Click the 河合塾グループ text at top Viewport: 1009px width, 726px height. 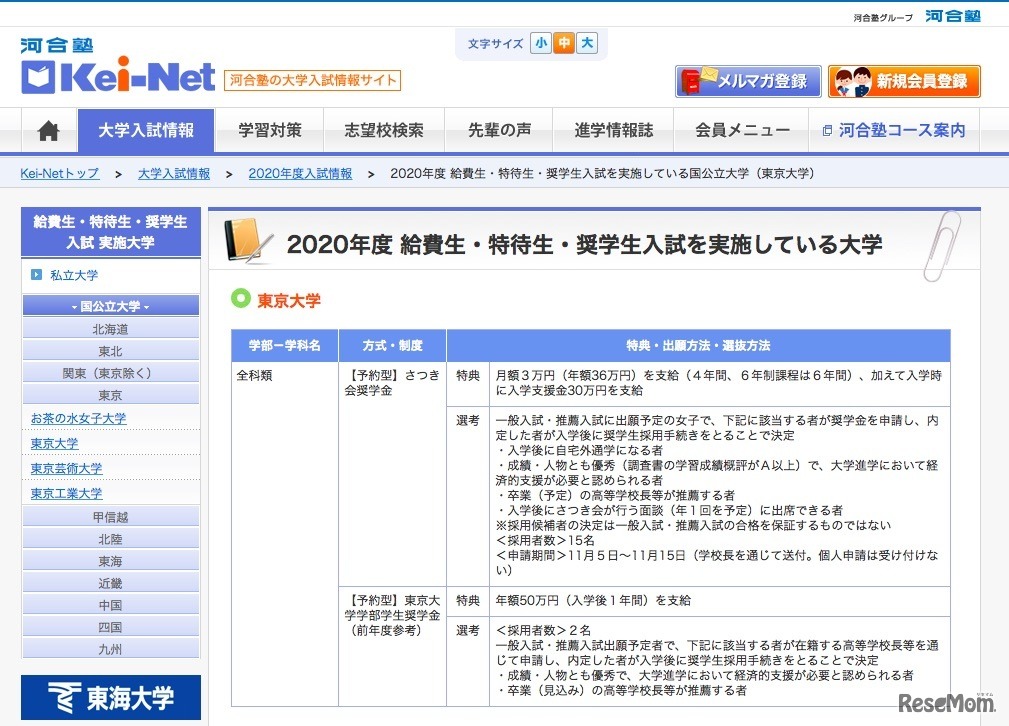(883, 17)
